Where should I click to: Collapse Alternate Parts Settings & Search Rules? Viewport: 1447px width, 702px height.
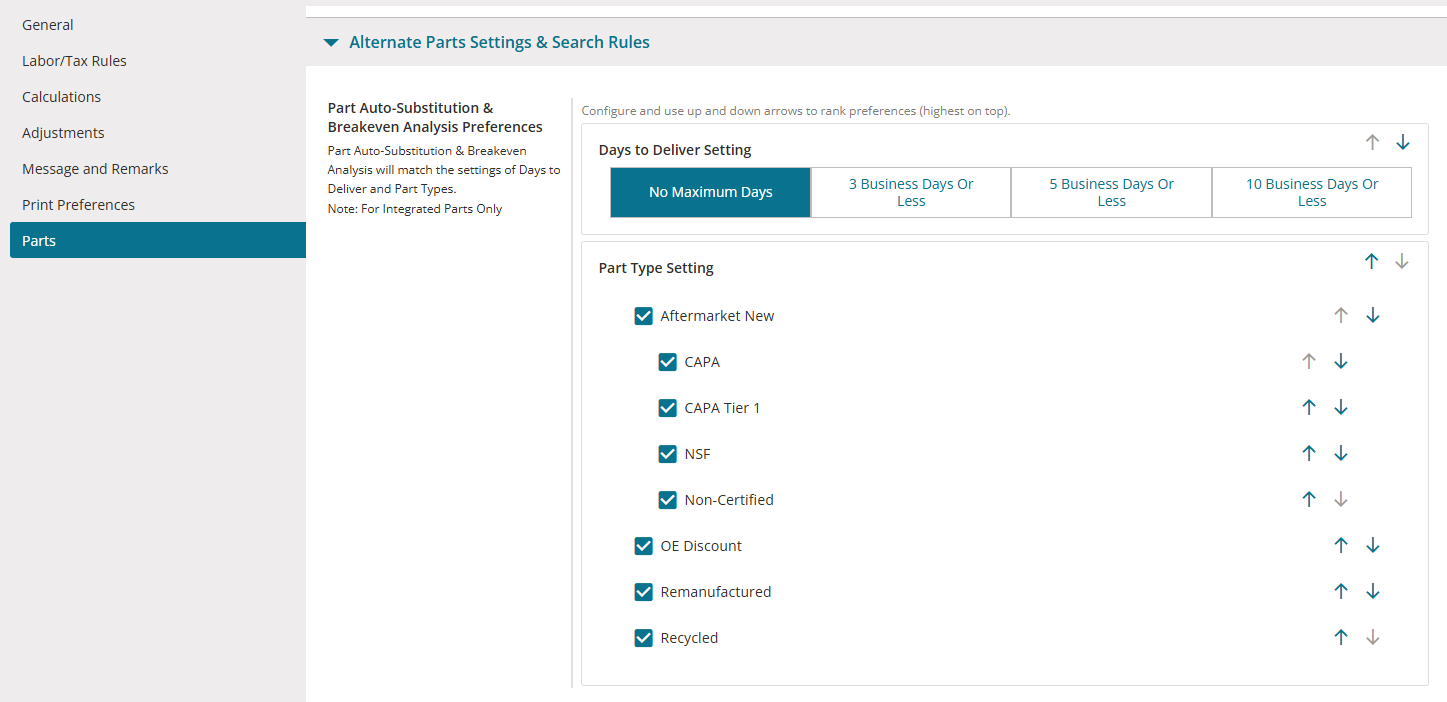point(331,43)
